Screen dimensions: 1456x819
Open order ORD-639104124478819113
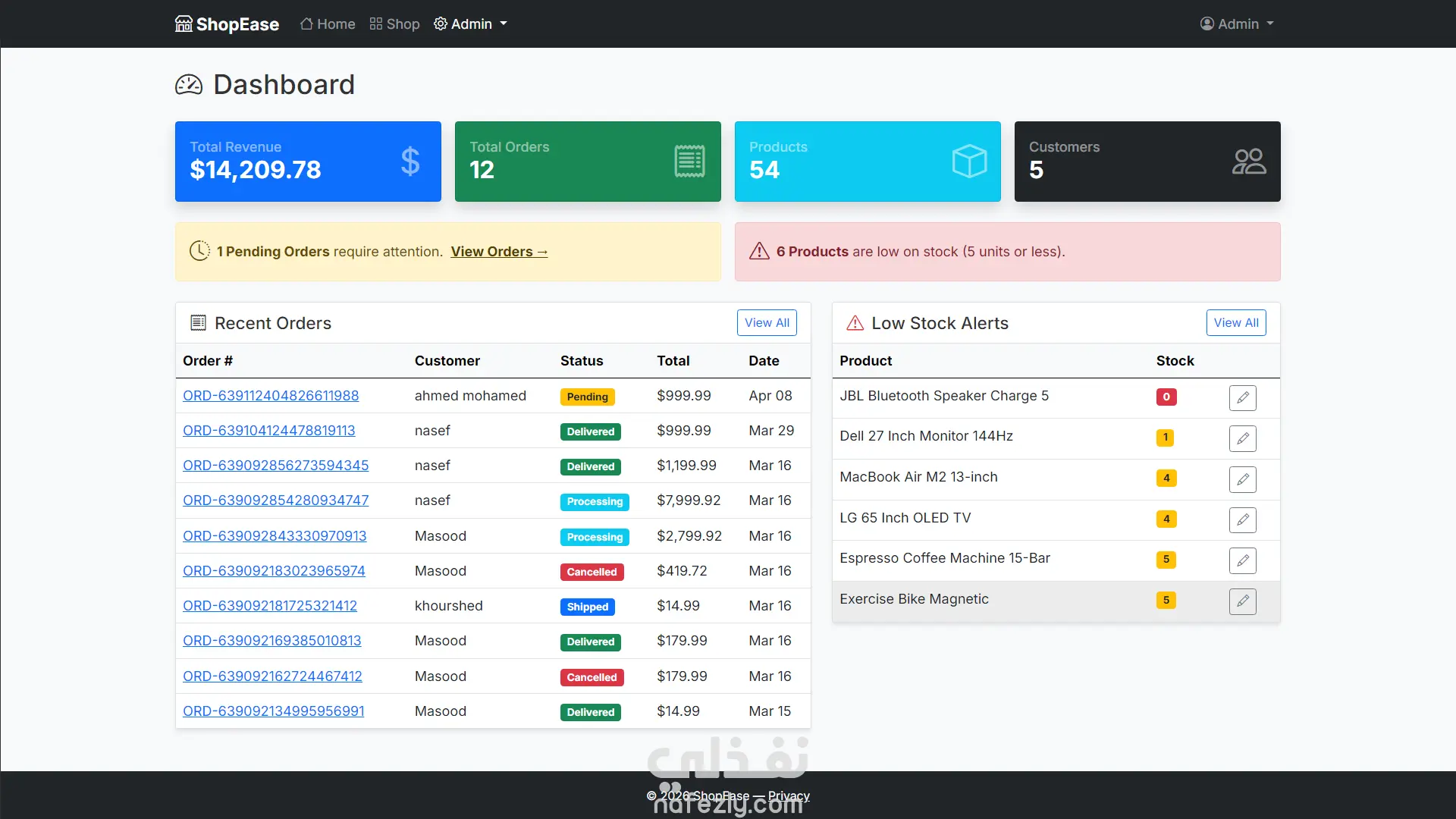coord(268,431)
